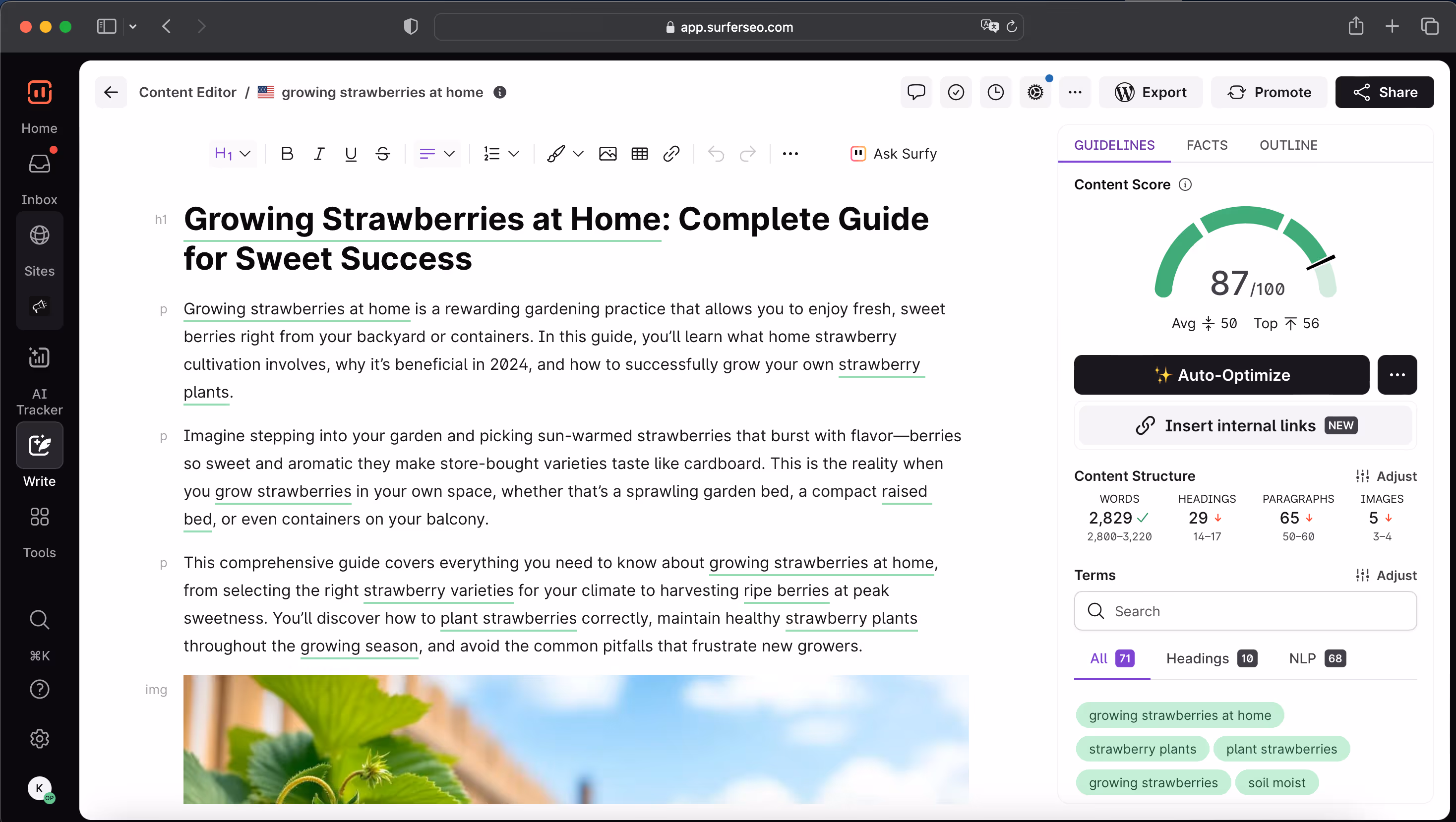This screenshot has width=1456, height=822.
Task: Toggle underline formatting
Action: [351, 154]
